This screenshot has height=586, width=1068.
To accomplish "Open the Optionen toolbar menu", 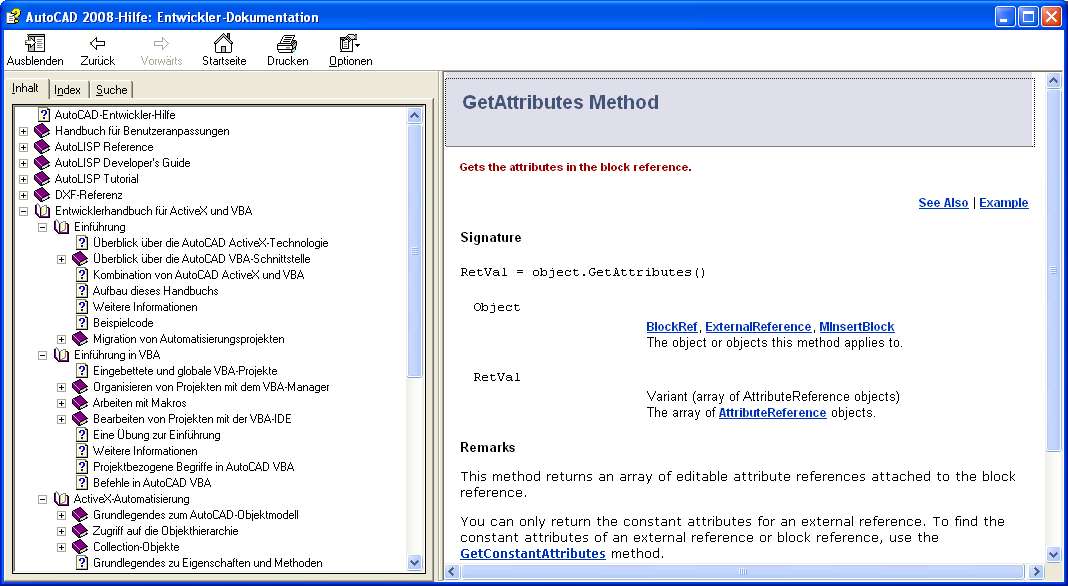I will tap(349, 44).
